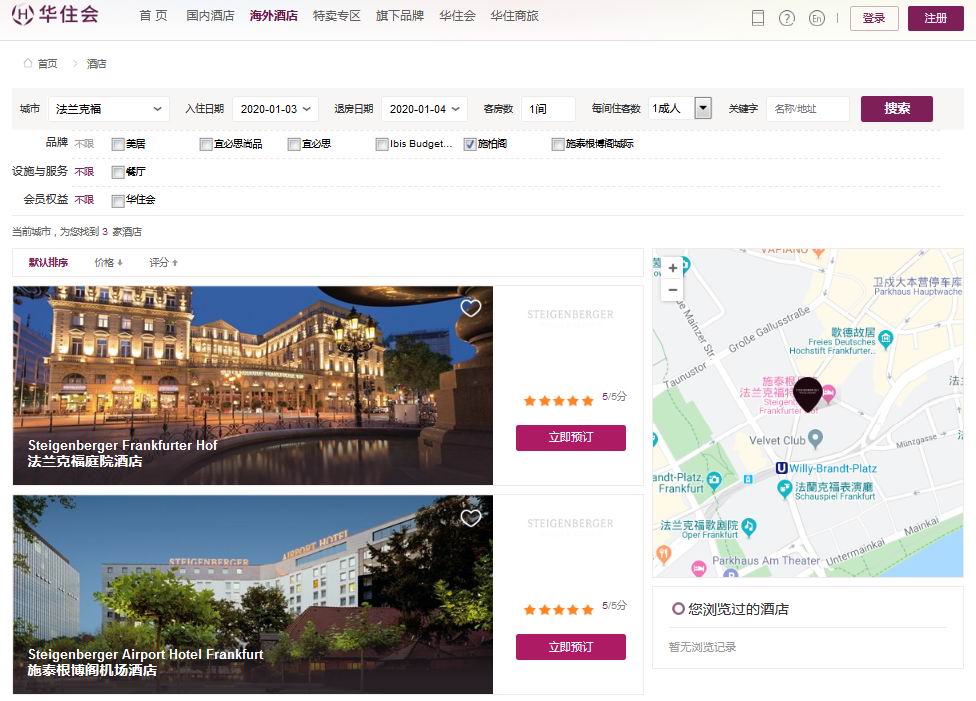Favorite Steigenberger Airport Hotel with heart icon
This screenshot has width=976, height=701.
(x=471, y=517)
